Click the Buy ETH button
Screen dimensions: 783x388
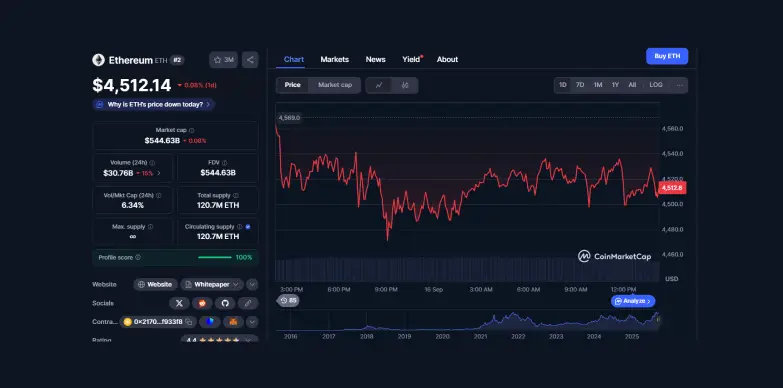(667, 56)
